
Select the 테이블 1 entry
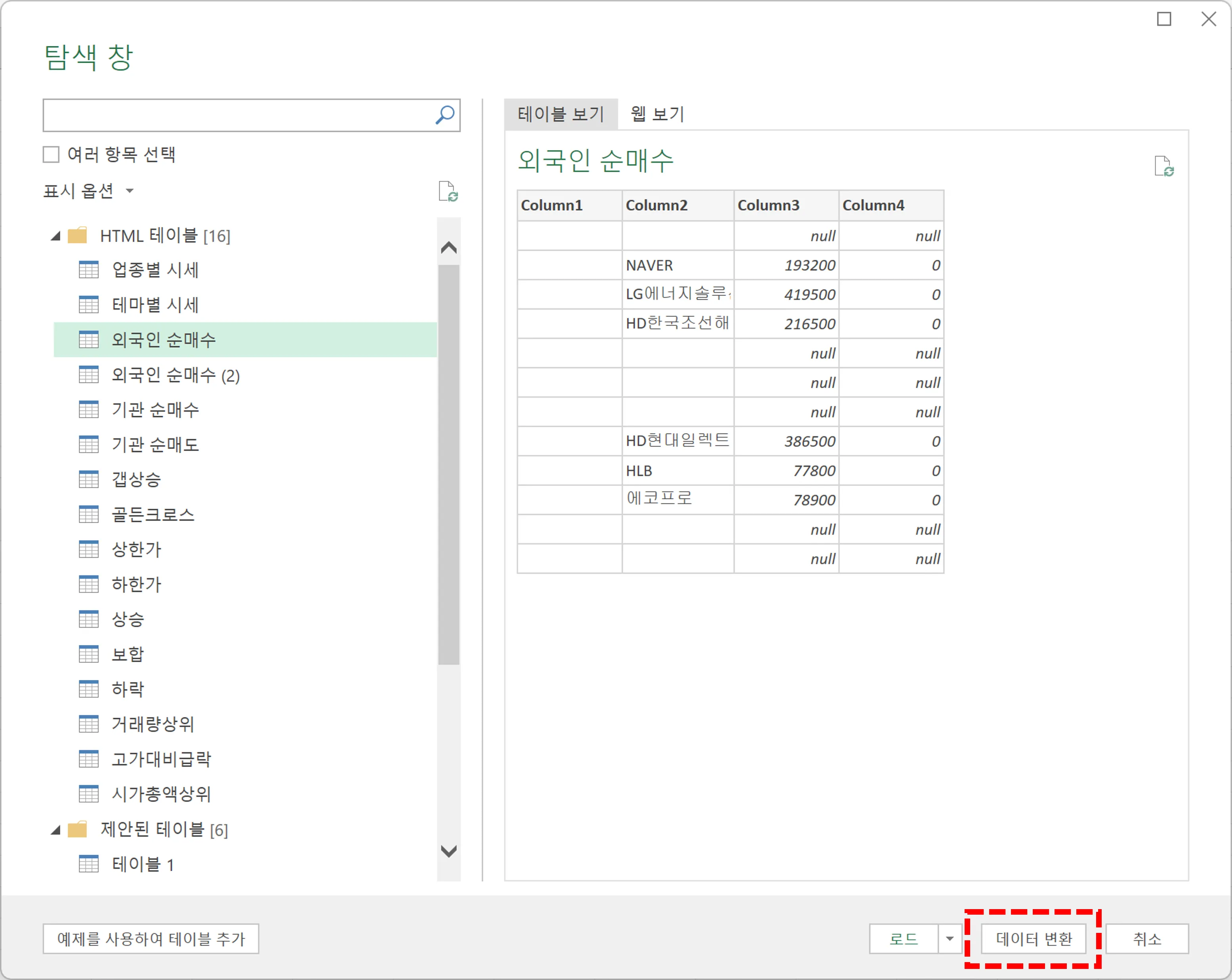pyautogui.click(x=245, y=864)
